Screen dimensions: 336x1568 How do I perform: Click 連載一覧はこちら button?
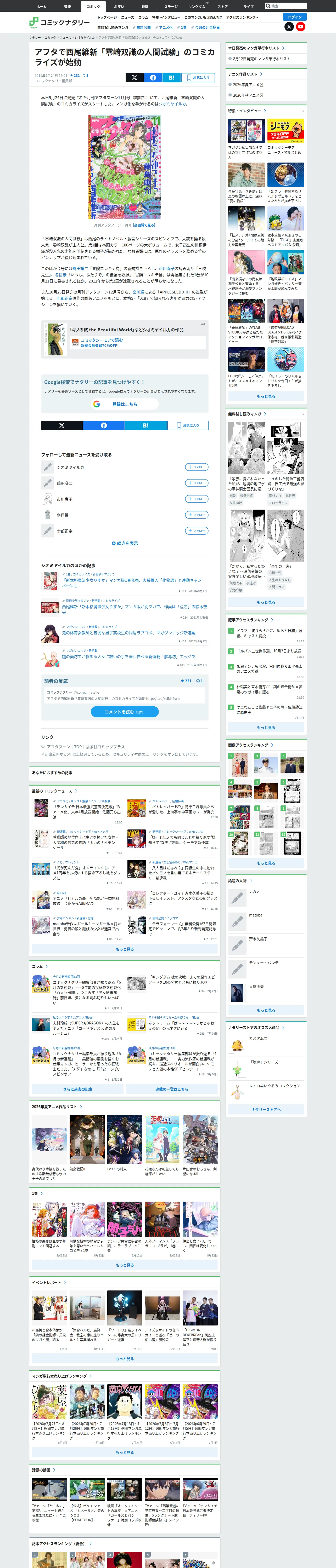(171, 1089)
